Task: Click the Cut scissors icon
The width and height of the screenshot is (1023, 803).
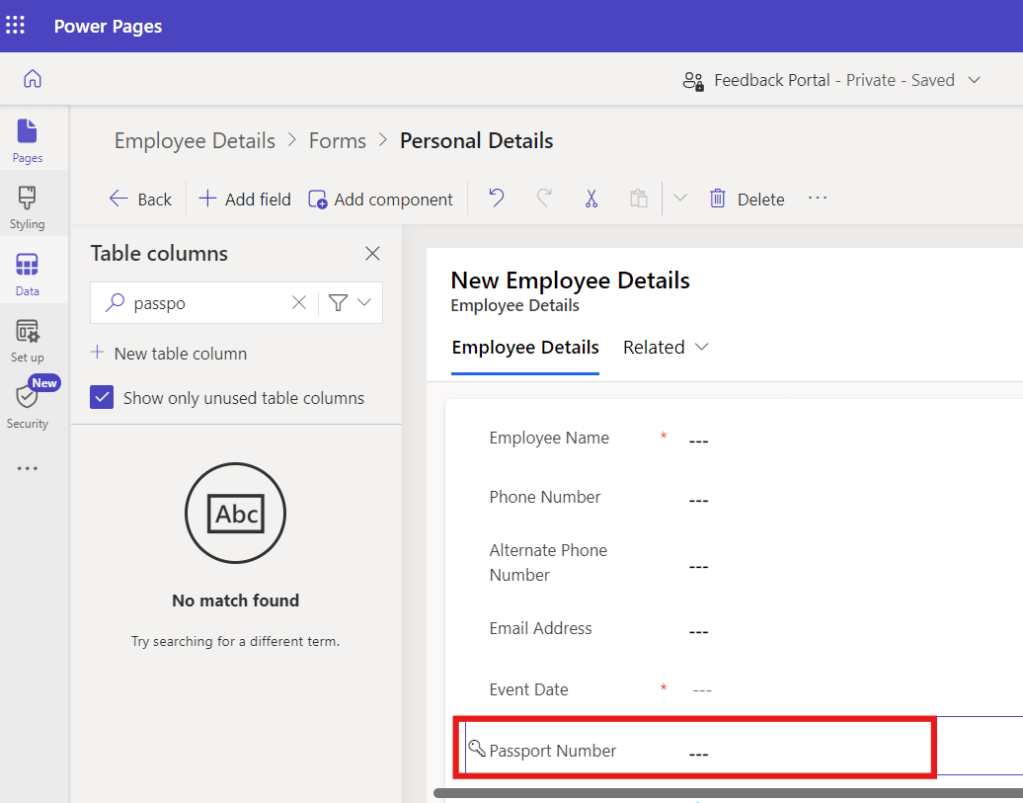Action: click(591, 199)
